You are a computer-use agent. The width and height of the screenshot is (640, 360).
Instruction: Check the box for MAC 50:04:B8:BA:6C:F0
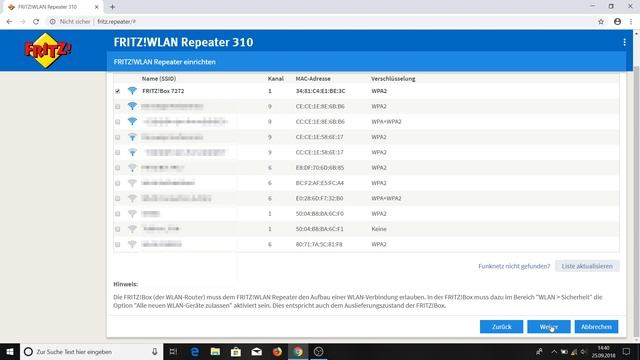pyautogui.click(x=118, y=214)
